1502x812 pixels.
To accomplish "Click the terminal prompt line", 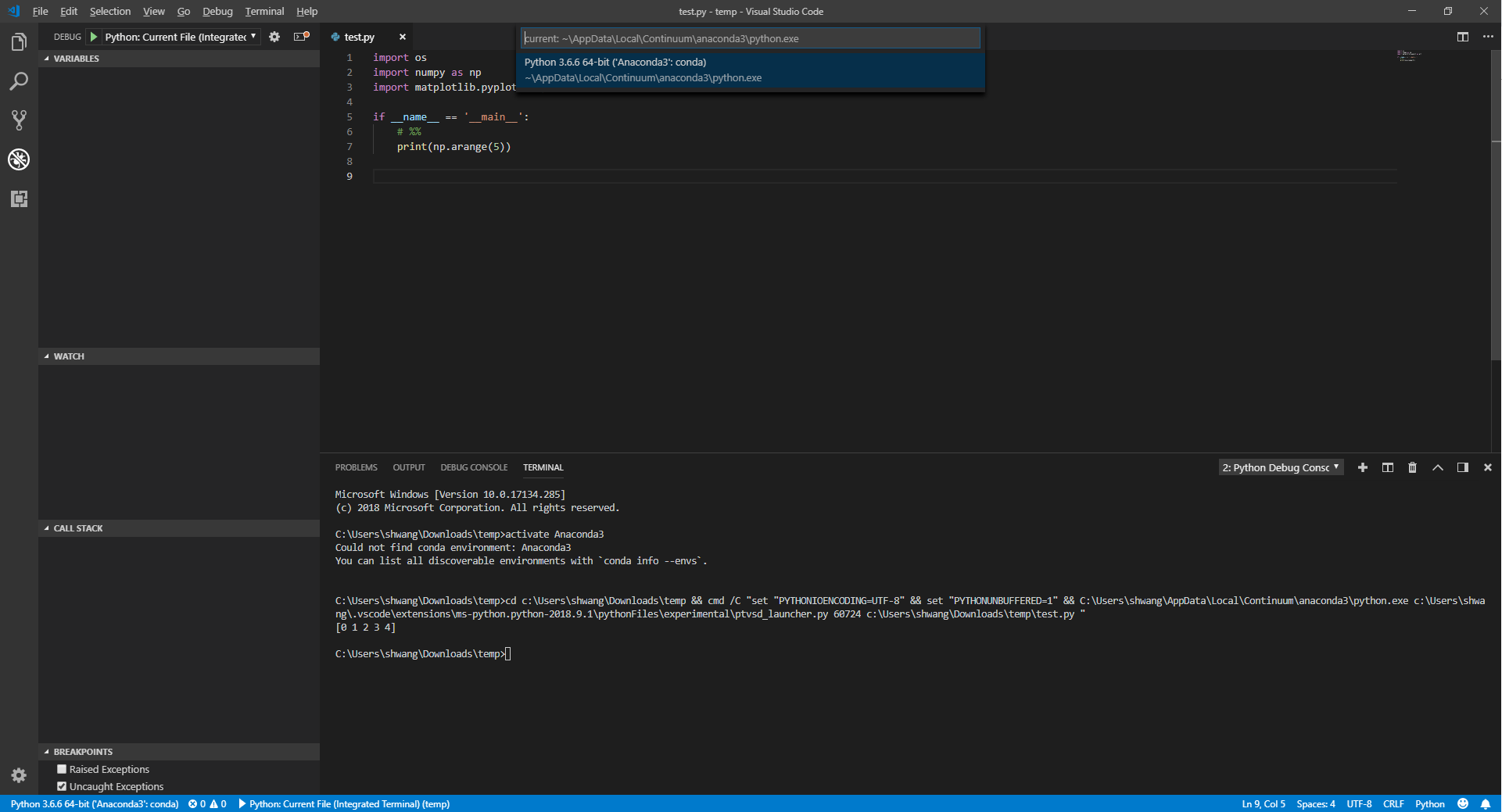I will (x=423, y=654).
